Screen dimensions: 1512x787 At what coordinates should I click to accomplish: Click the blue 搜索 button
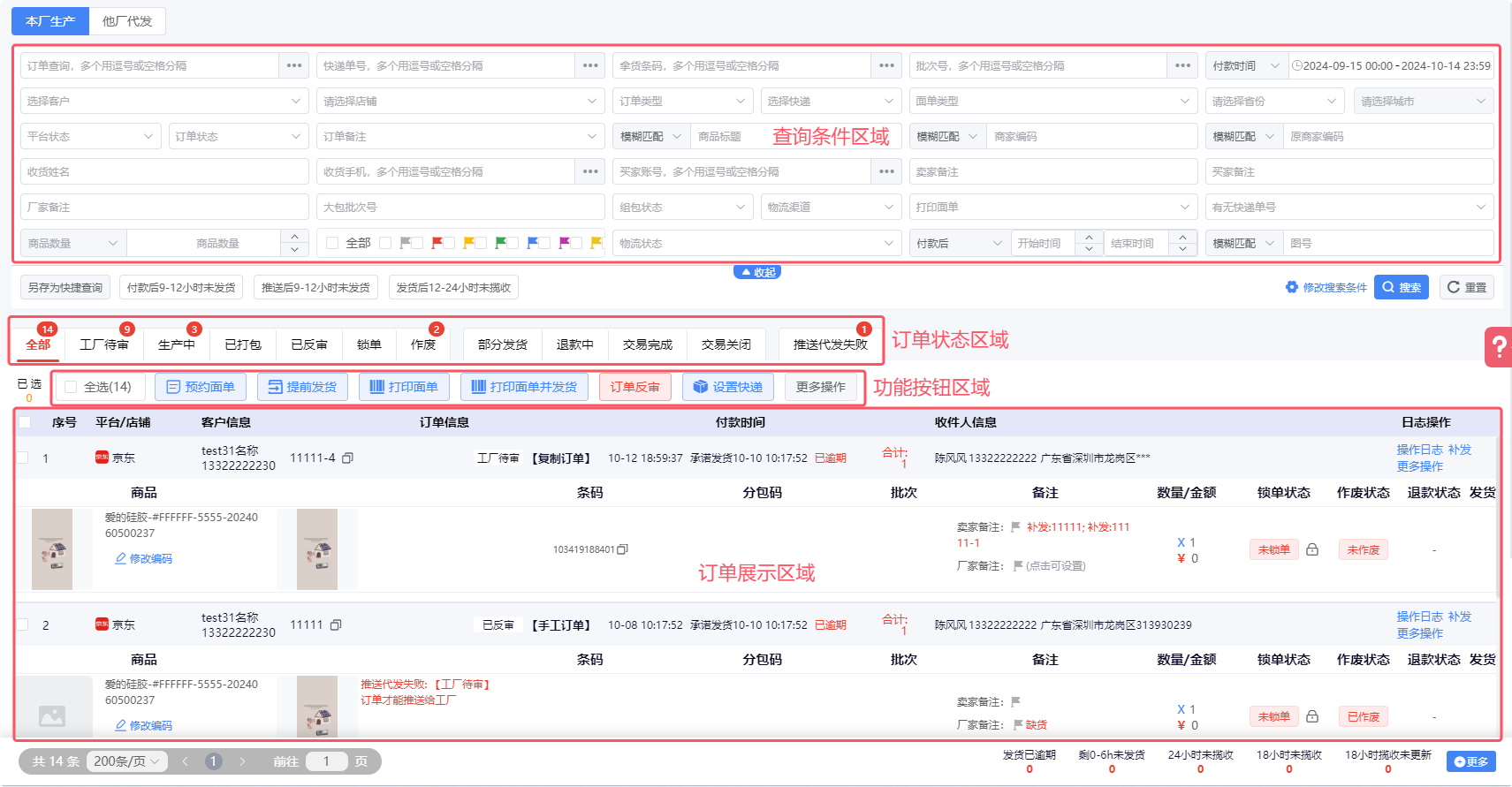pos(1402,287)
